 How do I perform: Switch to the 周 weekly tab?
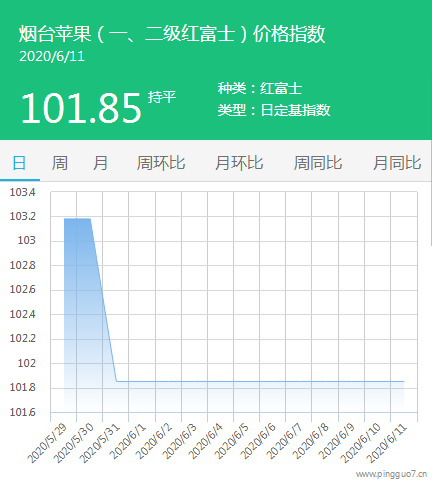60,163
